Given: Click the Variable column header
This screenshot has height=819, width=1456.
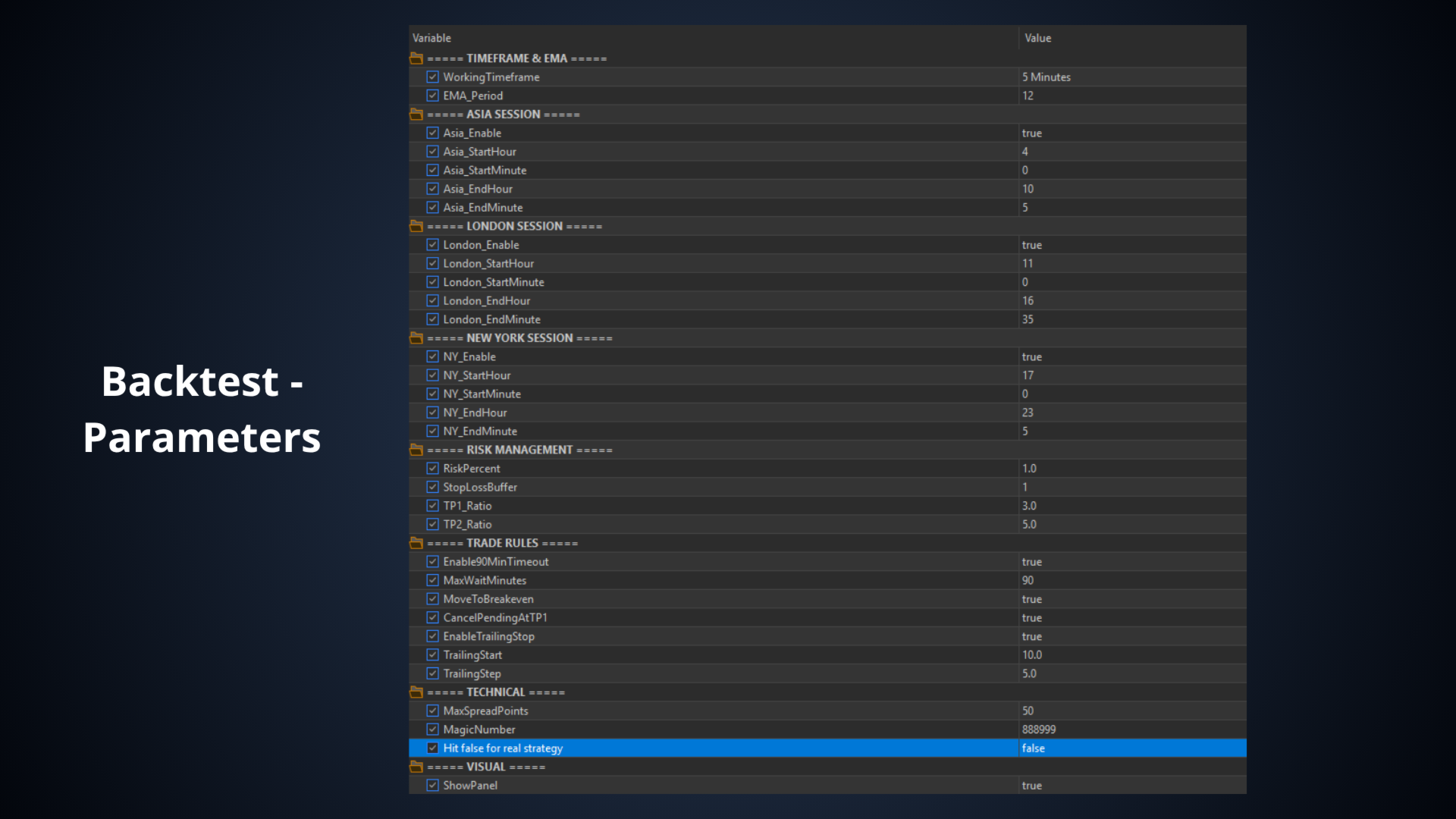Looking at the screenshot, I should click(x=431, y=38).
